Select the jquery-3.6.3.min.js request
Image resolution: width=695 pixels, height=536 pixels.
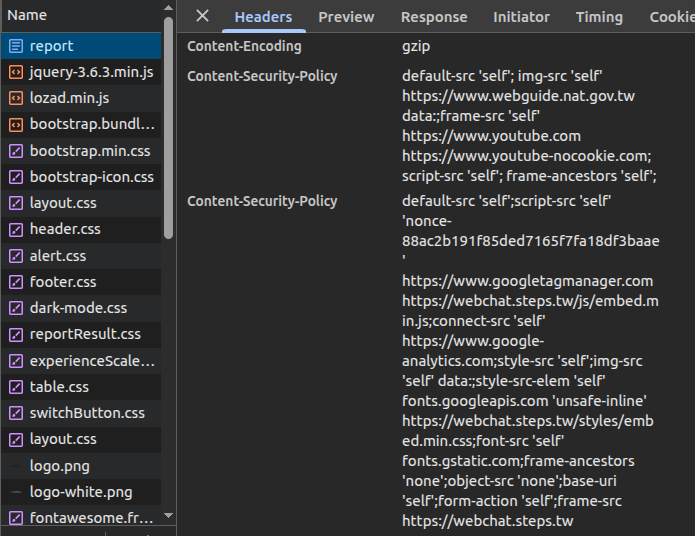(x=82, y=72)
